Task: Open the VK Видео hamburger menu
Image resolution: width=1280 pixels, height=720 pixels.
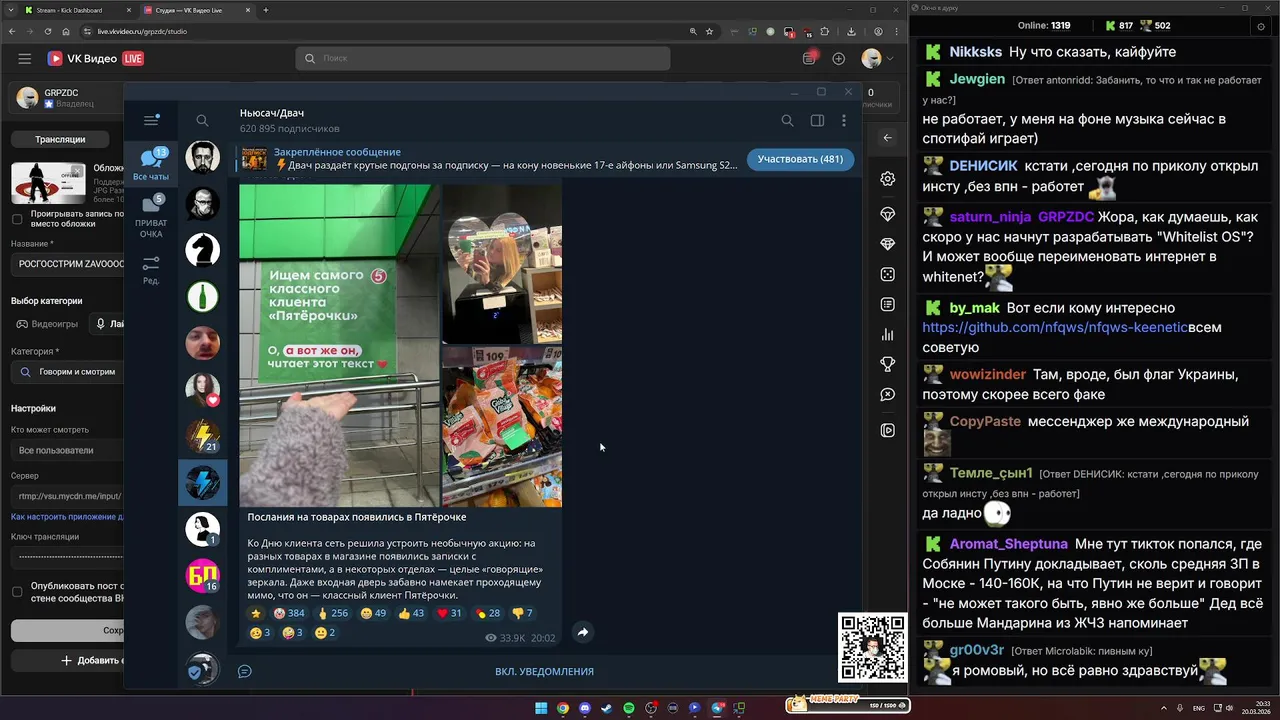Action: coord(24,59)
